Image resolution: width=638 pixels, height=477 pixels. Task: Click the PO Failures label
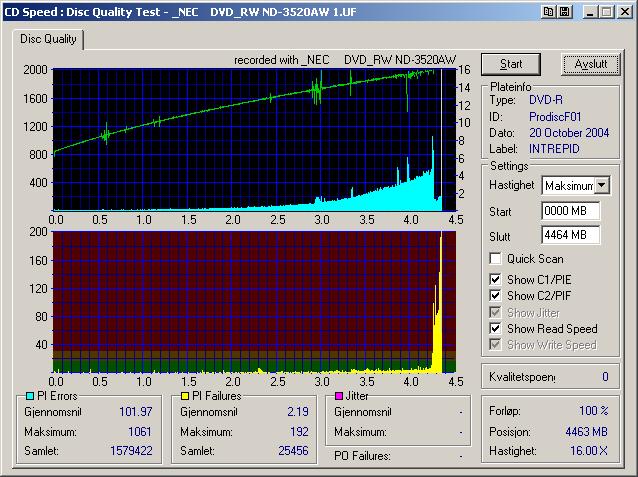362,456
